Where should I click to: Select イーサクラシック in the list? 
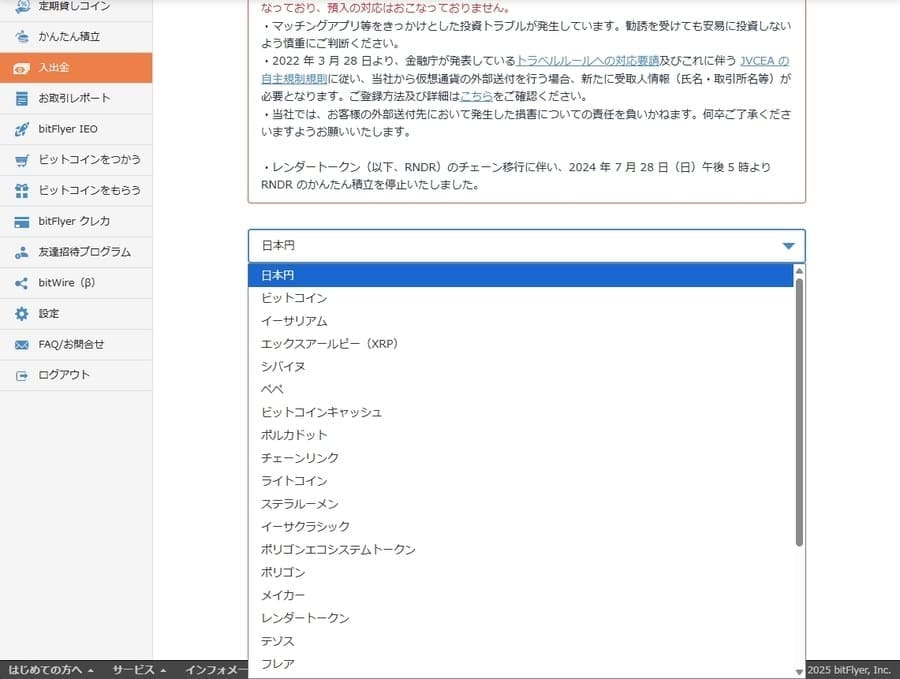[521, 526]
